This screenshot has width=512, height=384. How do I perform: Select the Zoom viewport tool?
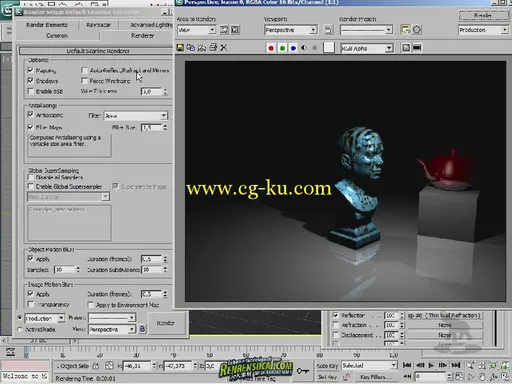470,365
